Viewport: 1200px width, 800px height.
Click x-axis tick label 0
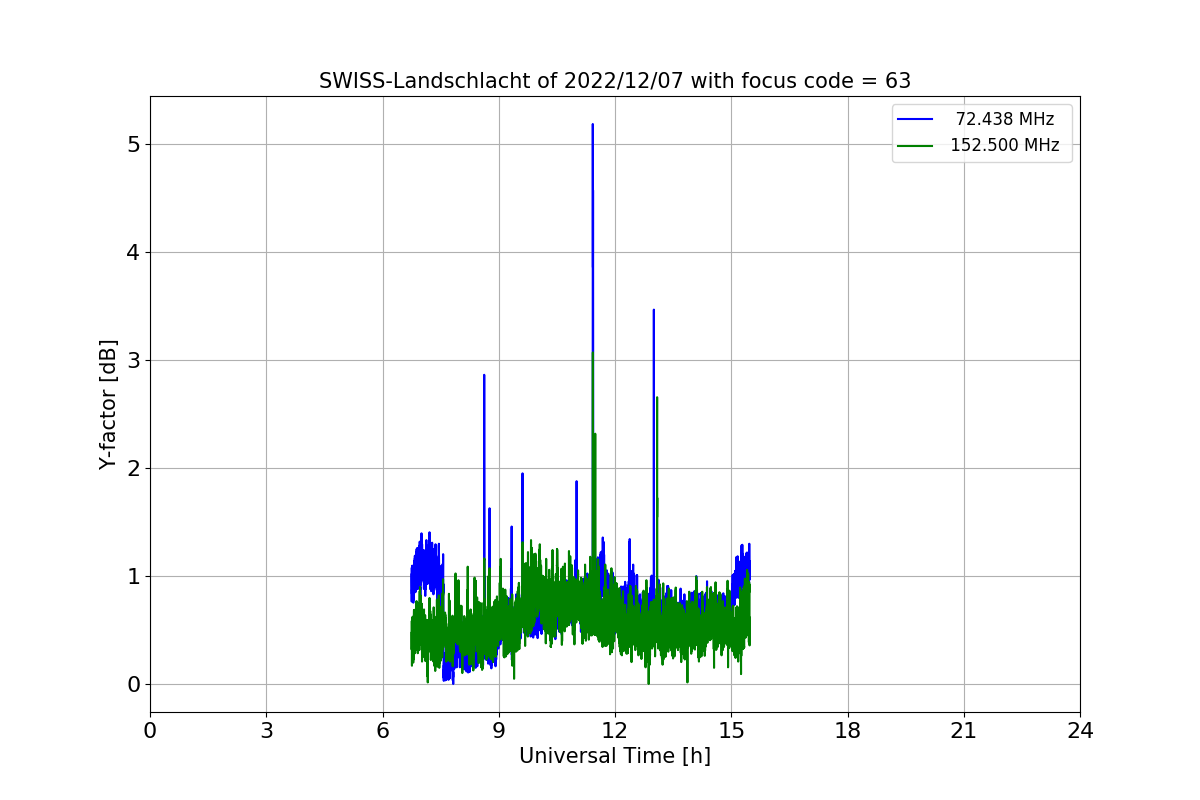150,731
